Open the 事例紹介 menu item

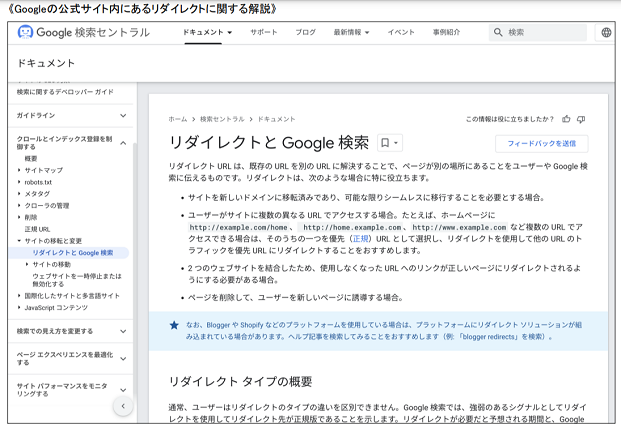pyautogui.click(x=446, y=32)
